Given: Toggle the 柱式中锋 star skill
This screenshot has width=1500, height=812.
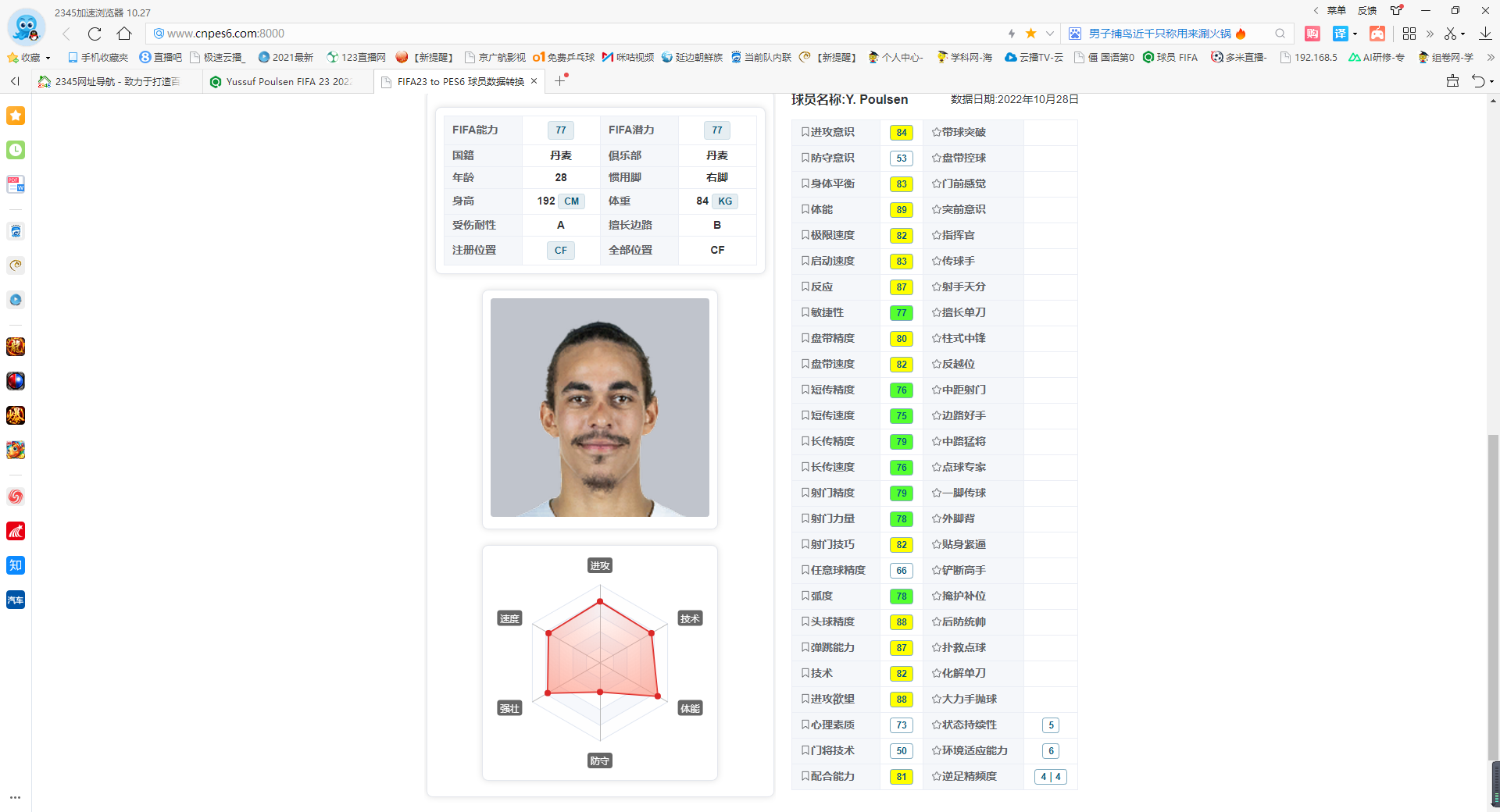Looking at the screenshot, I should point(959,339).
